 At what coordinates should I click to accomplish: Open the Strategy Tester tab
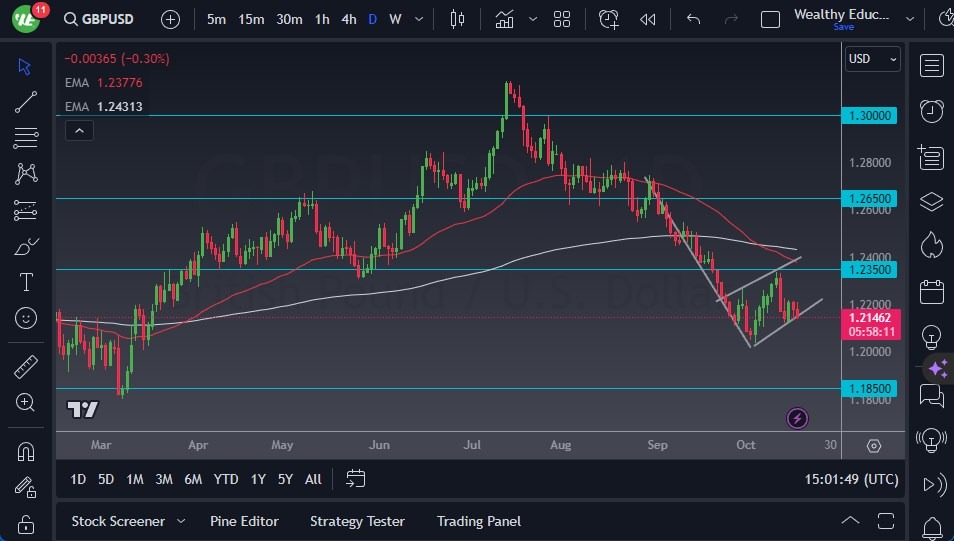[357, 521]
